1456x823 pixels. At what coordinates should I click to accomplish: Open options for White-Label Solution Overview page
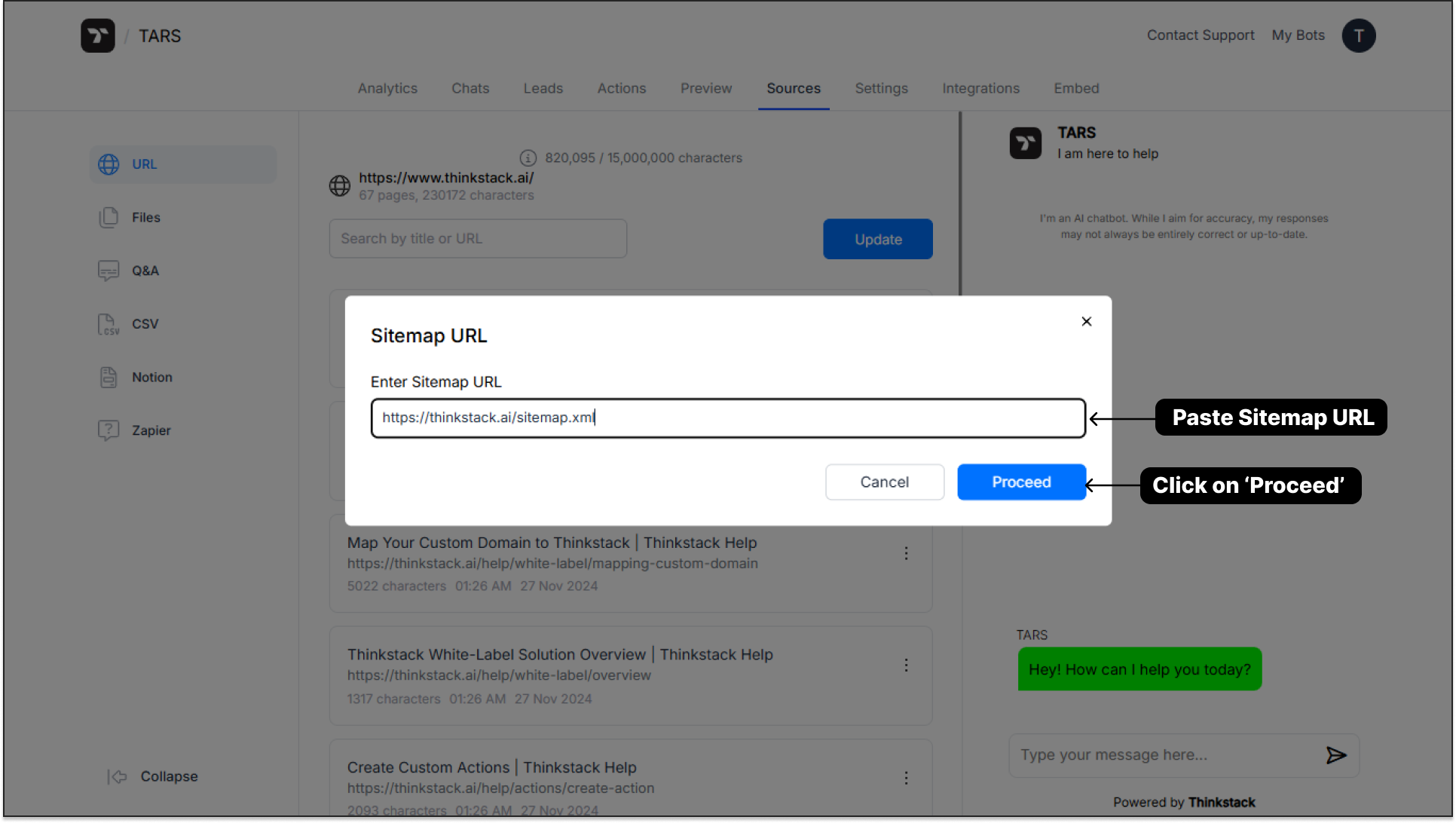[906, 665]
